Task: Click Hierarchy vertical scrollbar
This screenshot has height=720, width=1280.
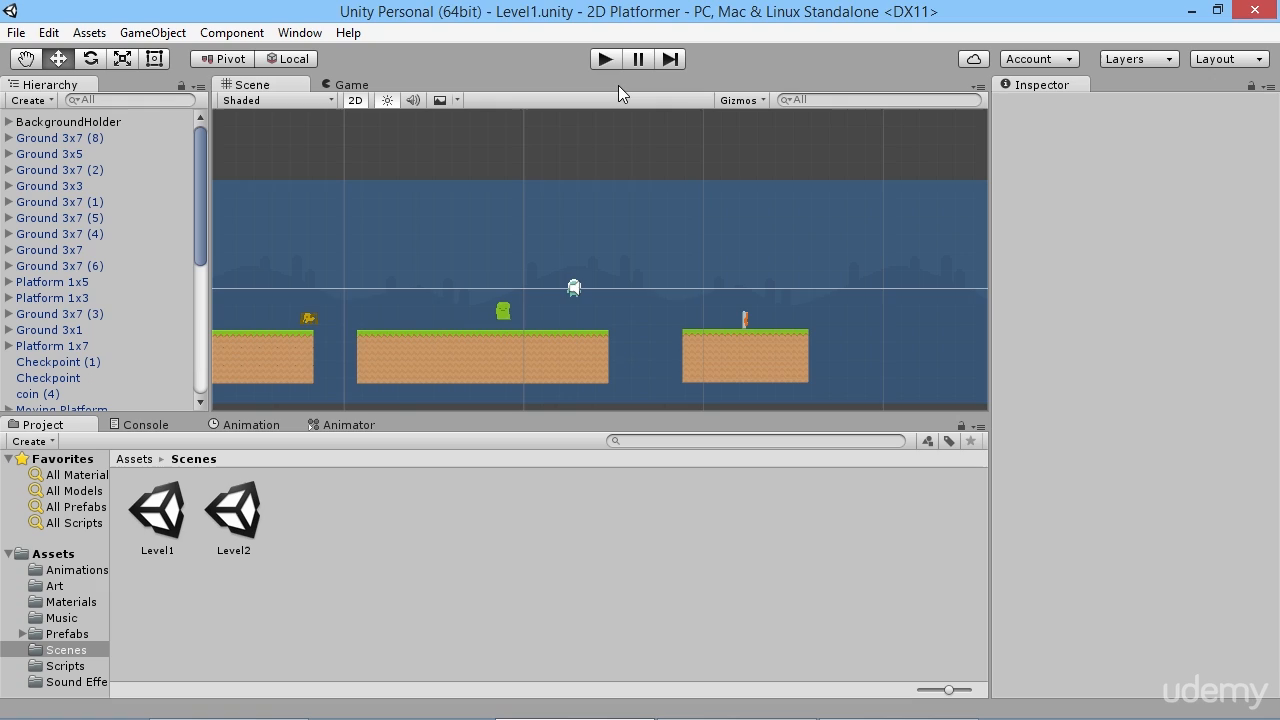Action: click(x=200, y=196)
